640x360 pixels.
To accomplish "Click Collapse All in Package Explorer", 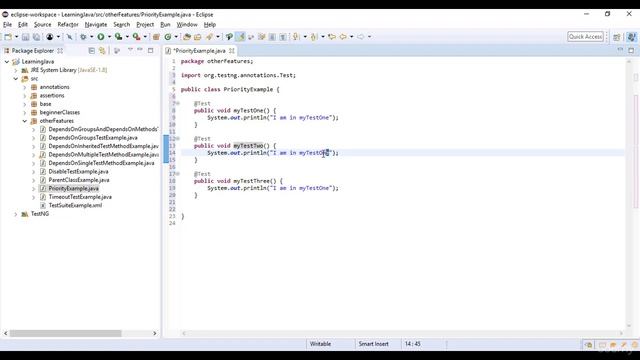I will pyautogui.click(x=91, y=51).
